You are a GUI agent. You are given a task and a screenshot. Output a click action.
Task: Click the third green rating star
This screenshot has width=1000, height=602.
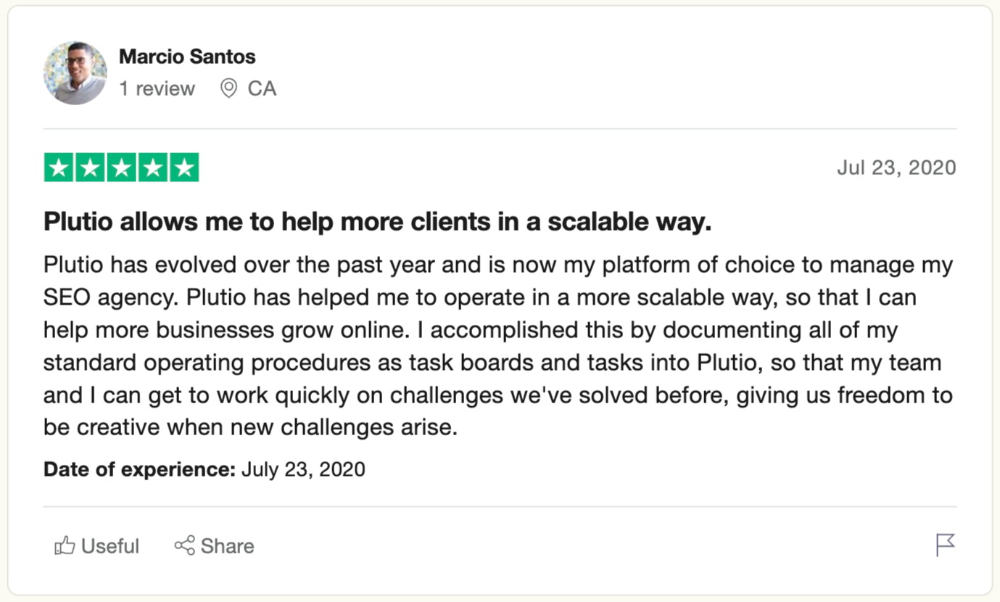121,168
